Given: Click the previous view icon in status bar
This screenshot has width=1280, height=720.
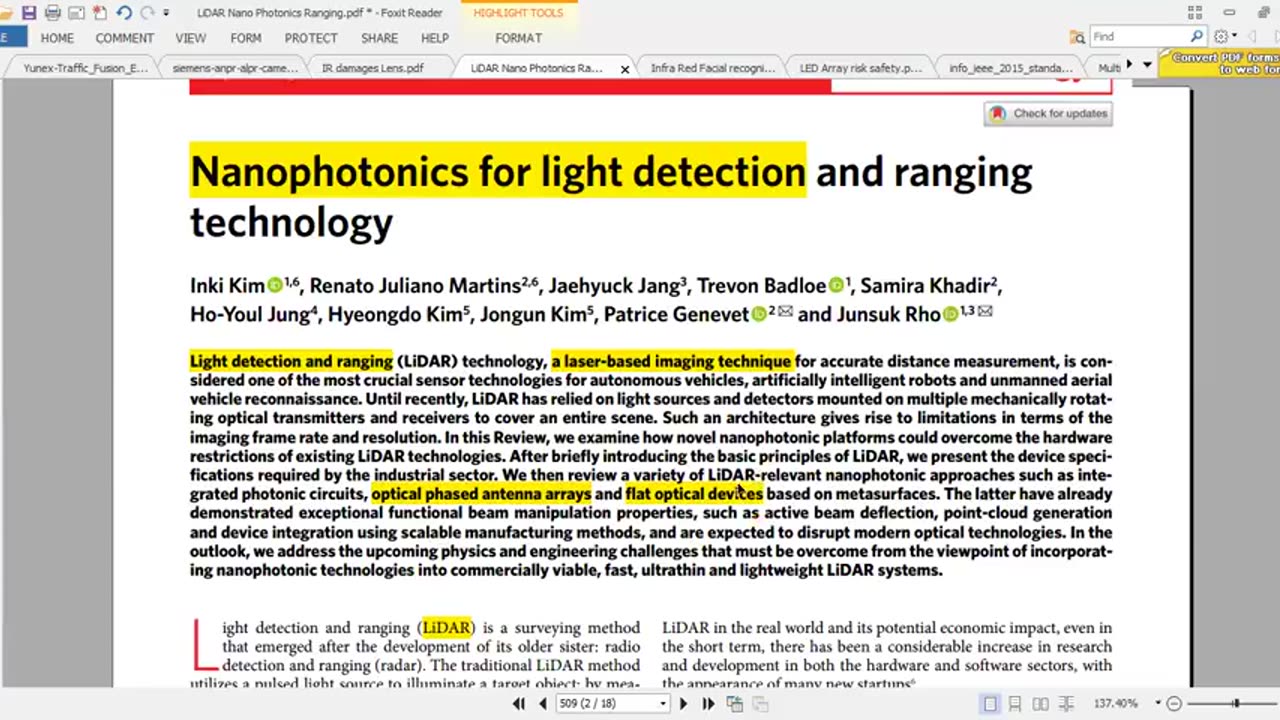Looking at the screenshot, I should 735,704.
